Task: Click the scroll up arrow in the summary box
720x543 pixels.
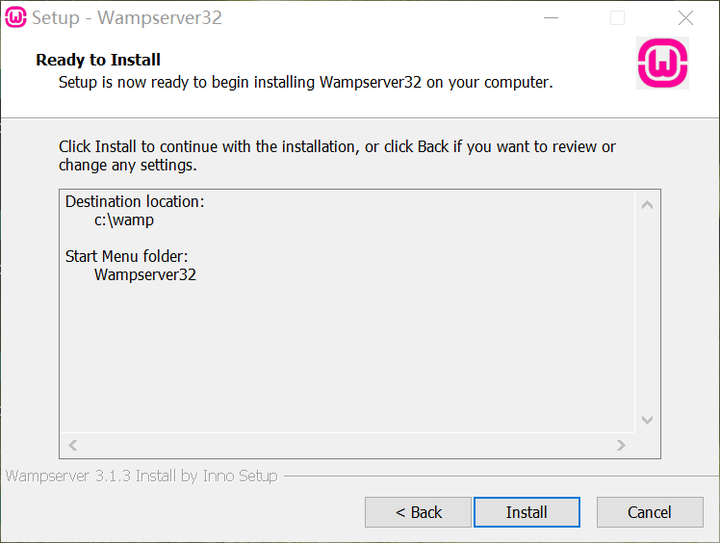Action: click(x=647, y=205)
